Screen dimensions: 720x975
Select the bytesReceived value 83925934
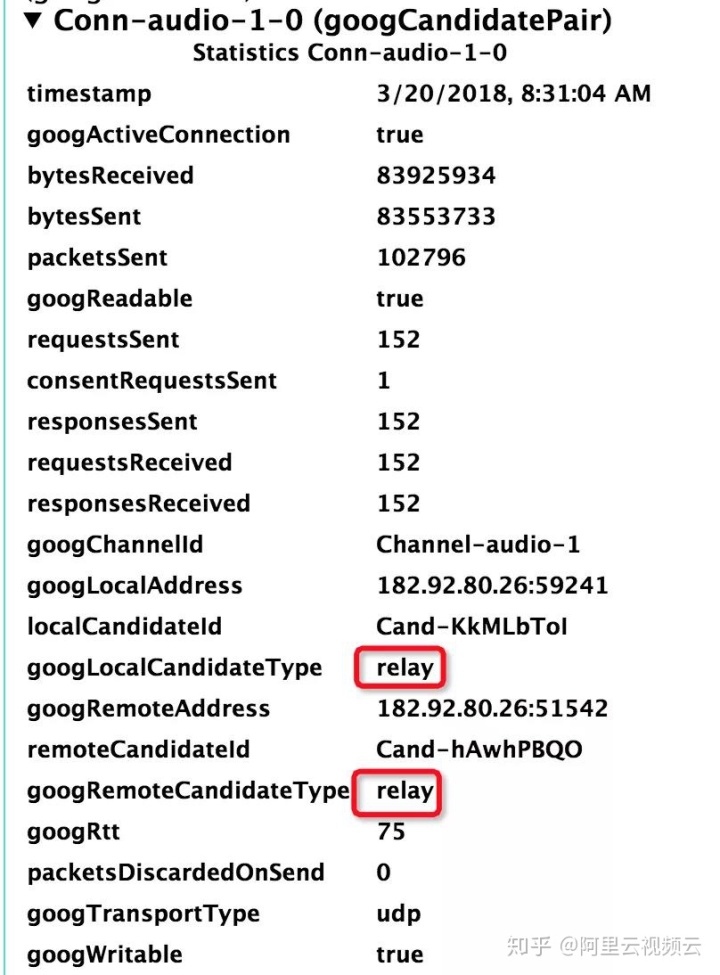436,176
